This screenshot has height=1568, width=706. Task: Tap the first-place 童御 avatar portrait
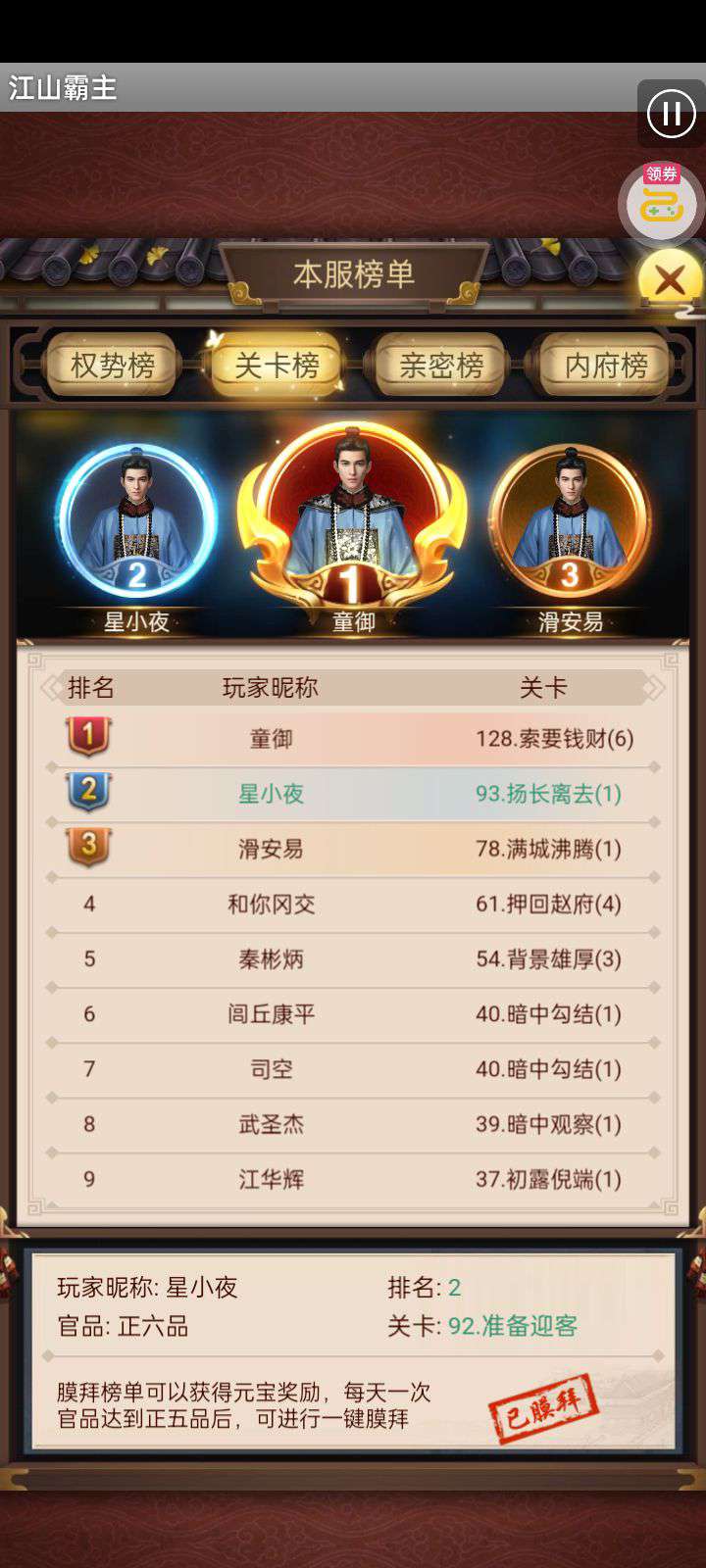[353, 519]
